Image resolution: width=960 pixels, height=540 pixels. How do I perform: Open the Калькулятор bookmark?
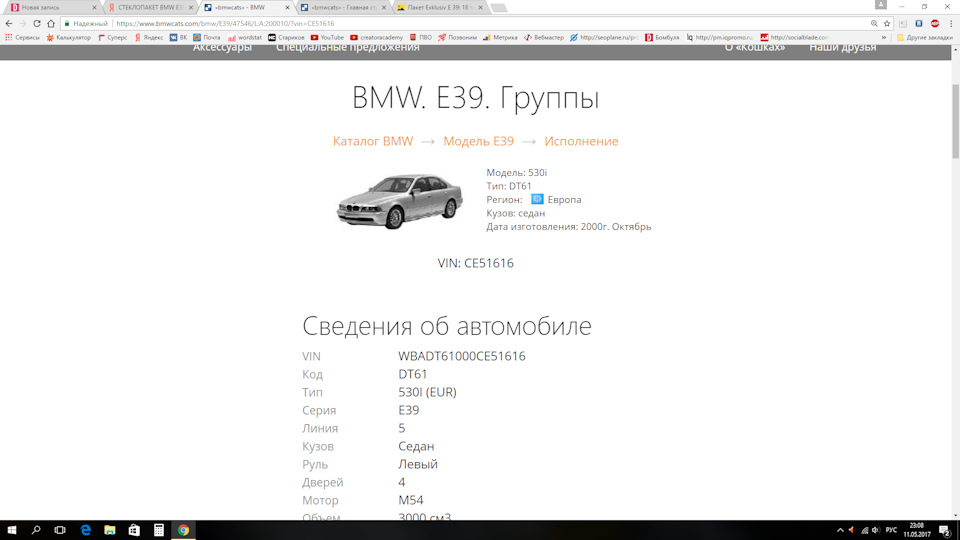tap(69, 37)
